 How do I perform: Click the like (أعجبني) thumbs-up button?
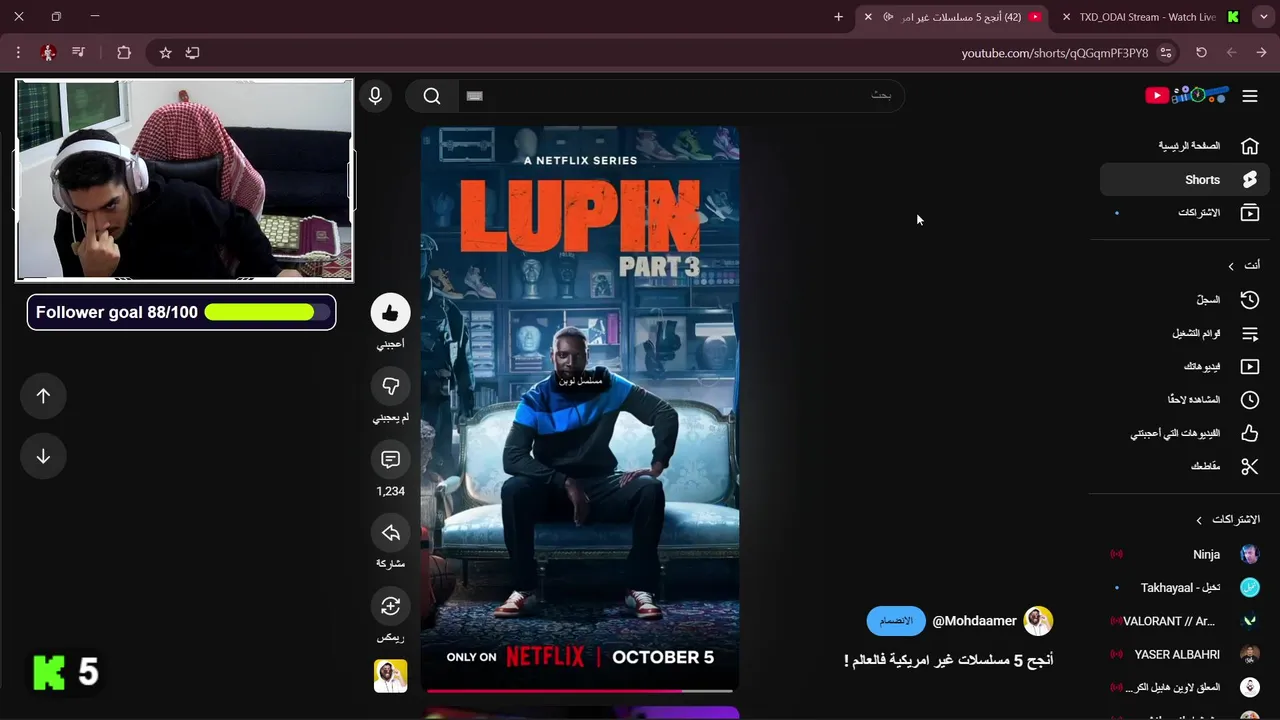click(x=391, y=313)
